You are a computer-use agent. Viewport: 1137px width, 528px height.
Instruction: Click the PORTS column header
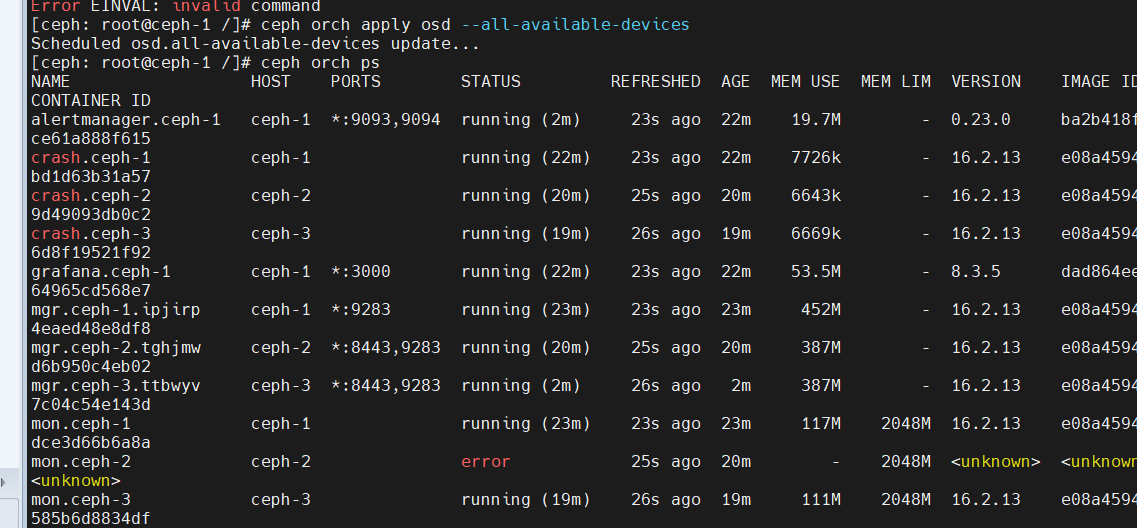click(x=355, y=81)
